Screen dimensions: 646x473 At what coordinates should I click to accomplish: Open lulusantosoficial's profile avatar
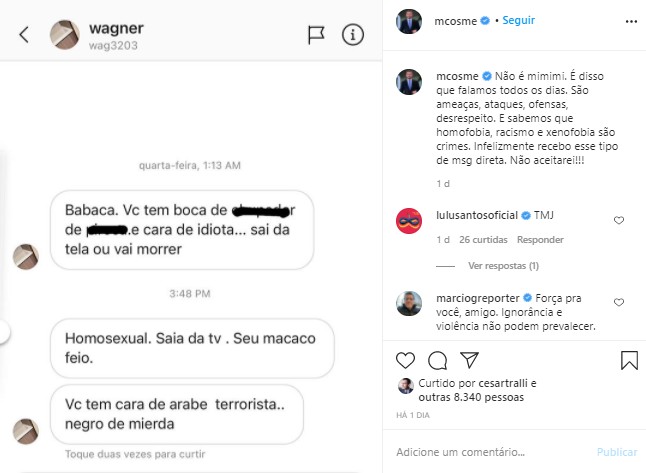coord(409,221)
